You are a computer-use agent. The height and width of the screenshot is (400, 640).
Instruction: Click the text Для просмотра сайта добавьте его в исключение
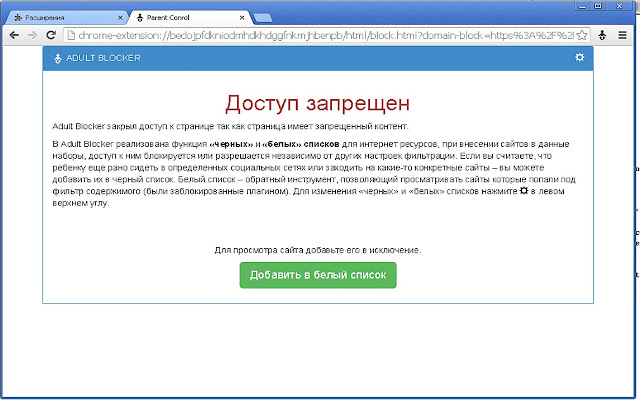point(318,250)
